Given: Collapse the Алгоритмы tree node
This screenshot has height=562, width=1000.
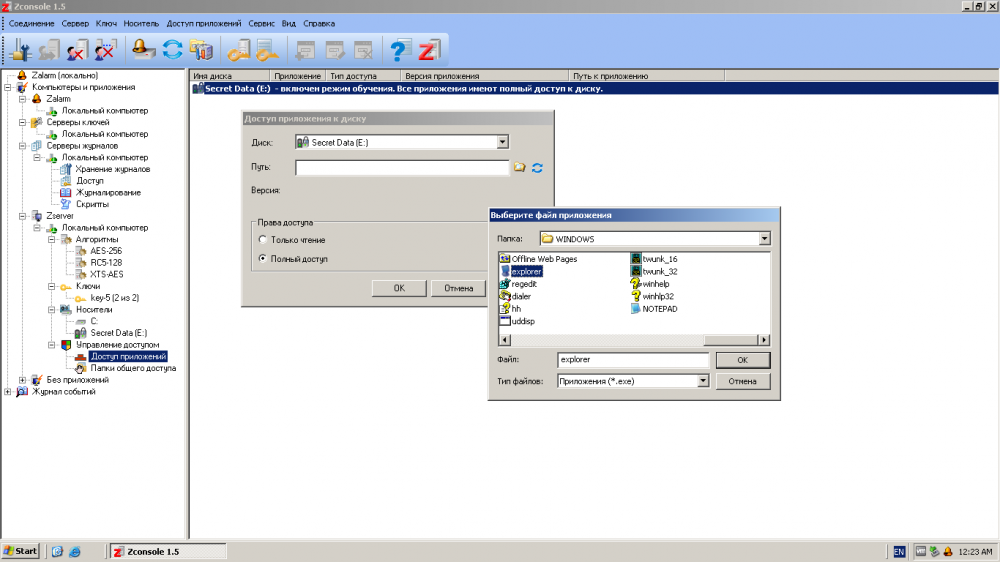Looking at the screenshot, I should [52, 239].
